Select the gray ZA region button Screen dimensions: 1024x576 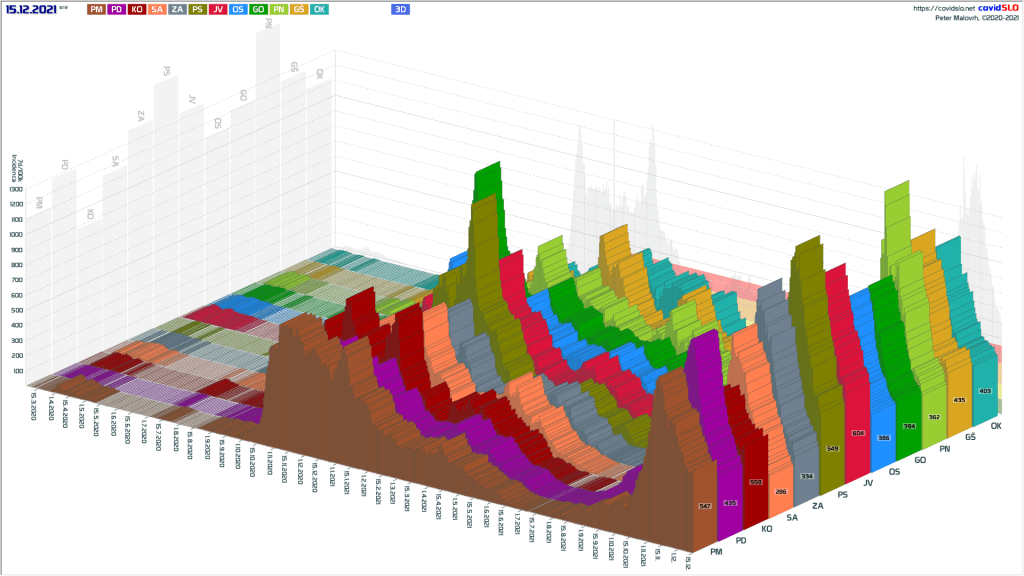pos(177,9)
